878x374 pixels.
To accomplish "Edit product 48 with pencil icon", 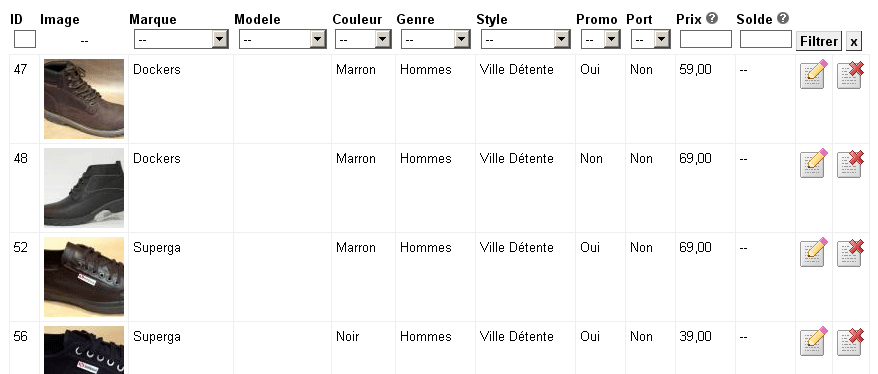I will coord(814,163).
